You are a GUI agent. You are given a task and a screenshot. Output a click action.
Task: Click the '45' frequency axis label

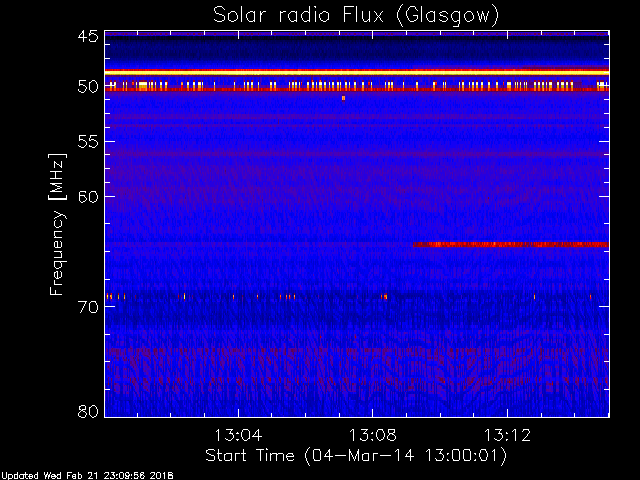[x=88, y=37]
